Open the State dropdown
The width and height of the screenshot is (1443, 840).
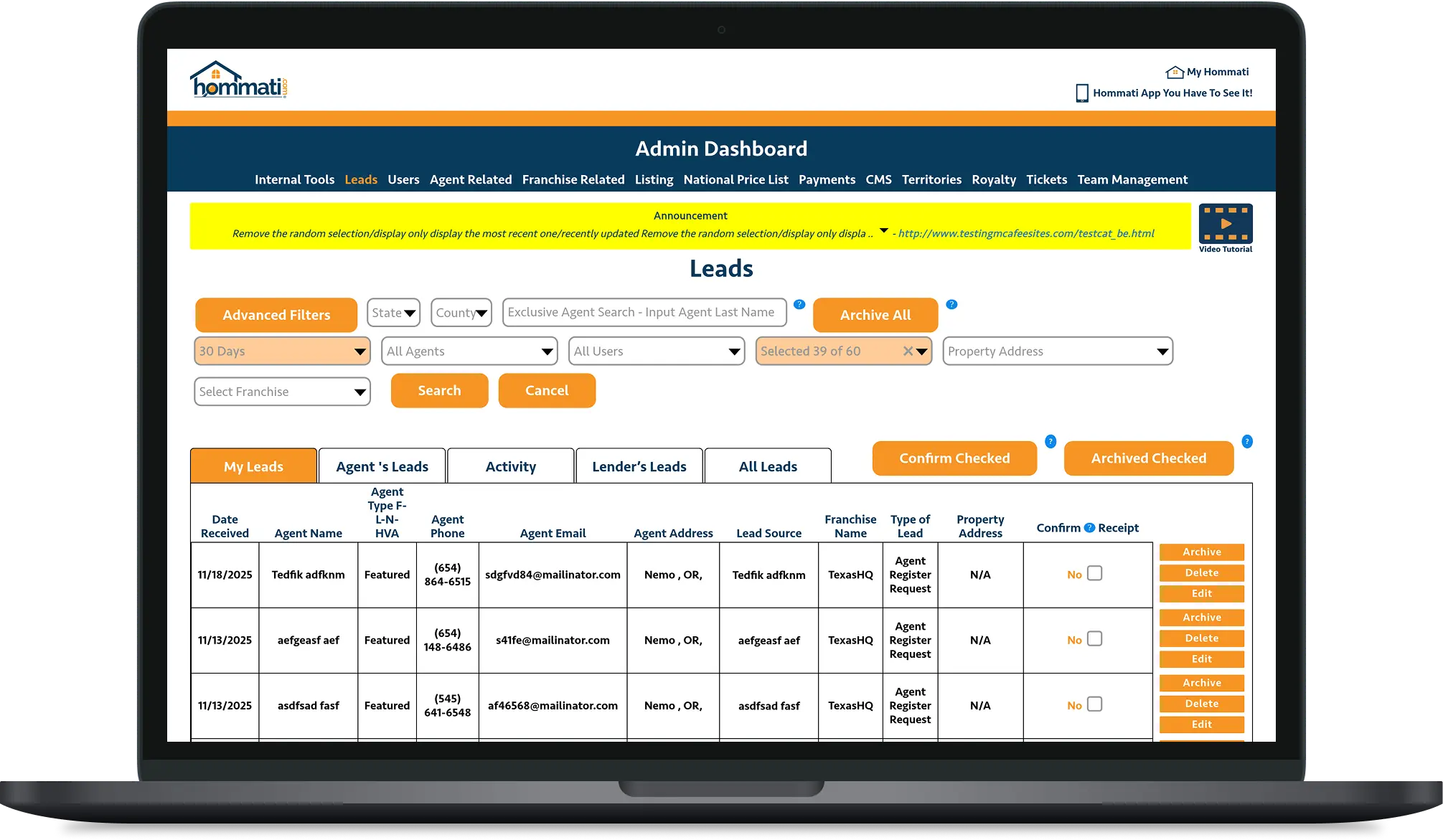tap(393, 313)
